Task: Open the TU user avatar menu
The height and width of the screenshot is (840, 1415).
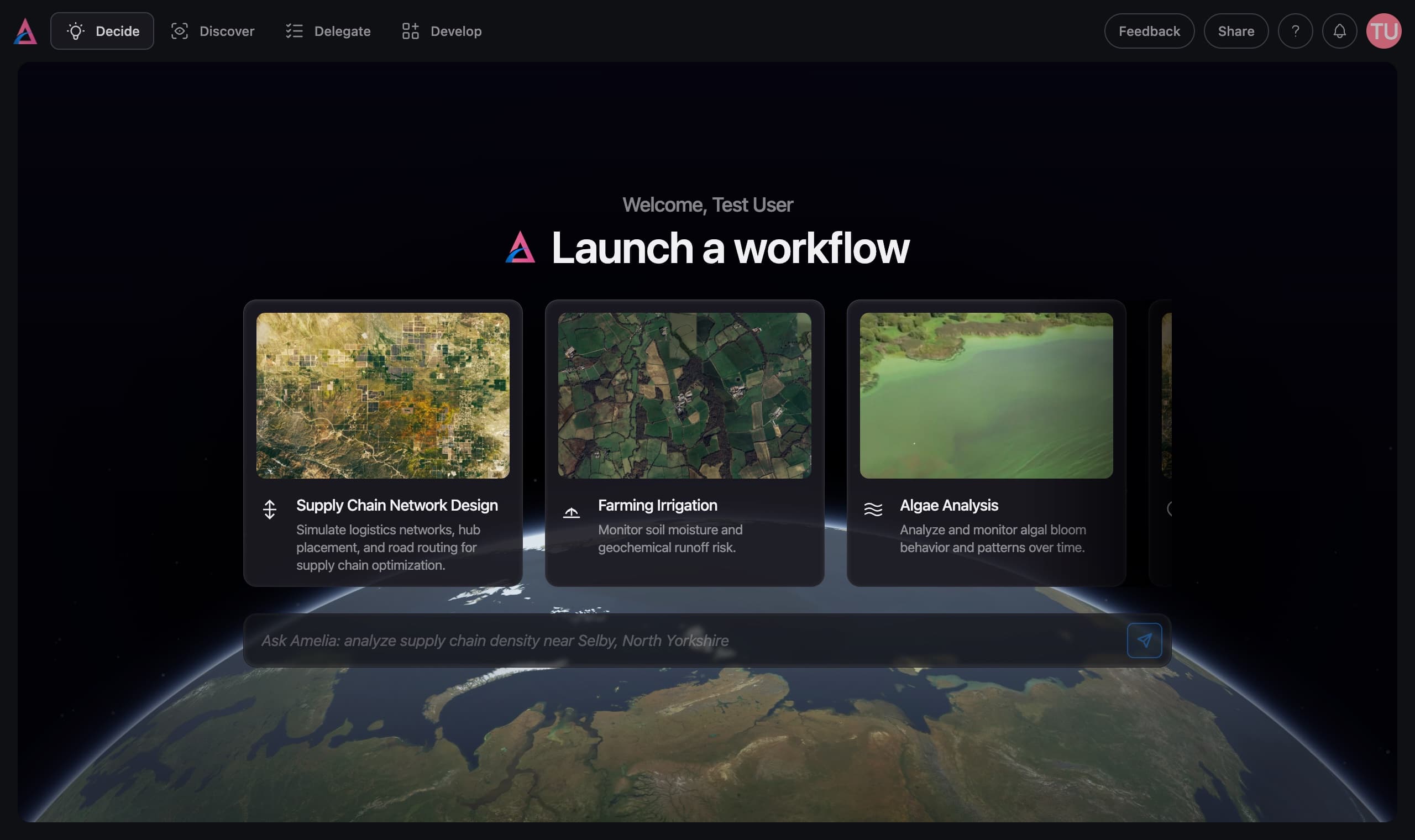Action: 1385,30
